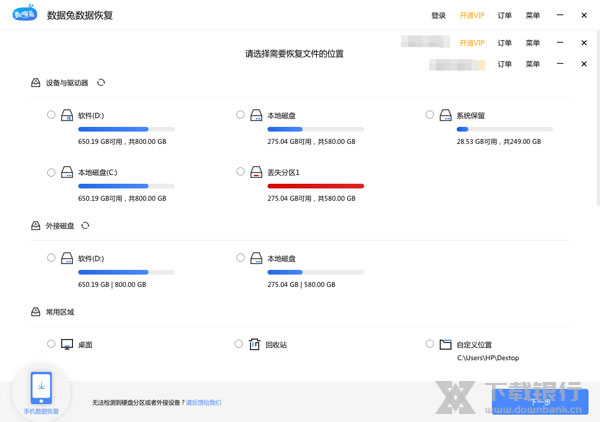600x422 pixels.
Task: Click the 无法检测到硬盘分区或者外接设备？ text
Action: pos(138,402)
